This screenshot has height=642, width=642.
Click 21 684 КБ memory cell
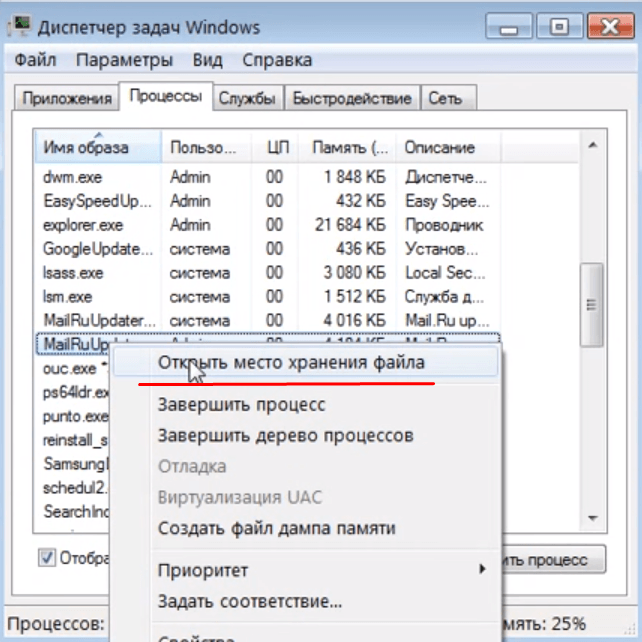click(350, 225)
